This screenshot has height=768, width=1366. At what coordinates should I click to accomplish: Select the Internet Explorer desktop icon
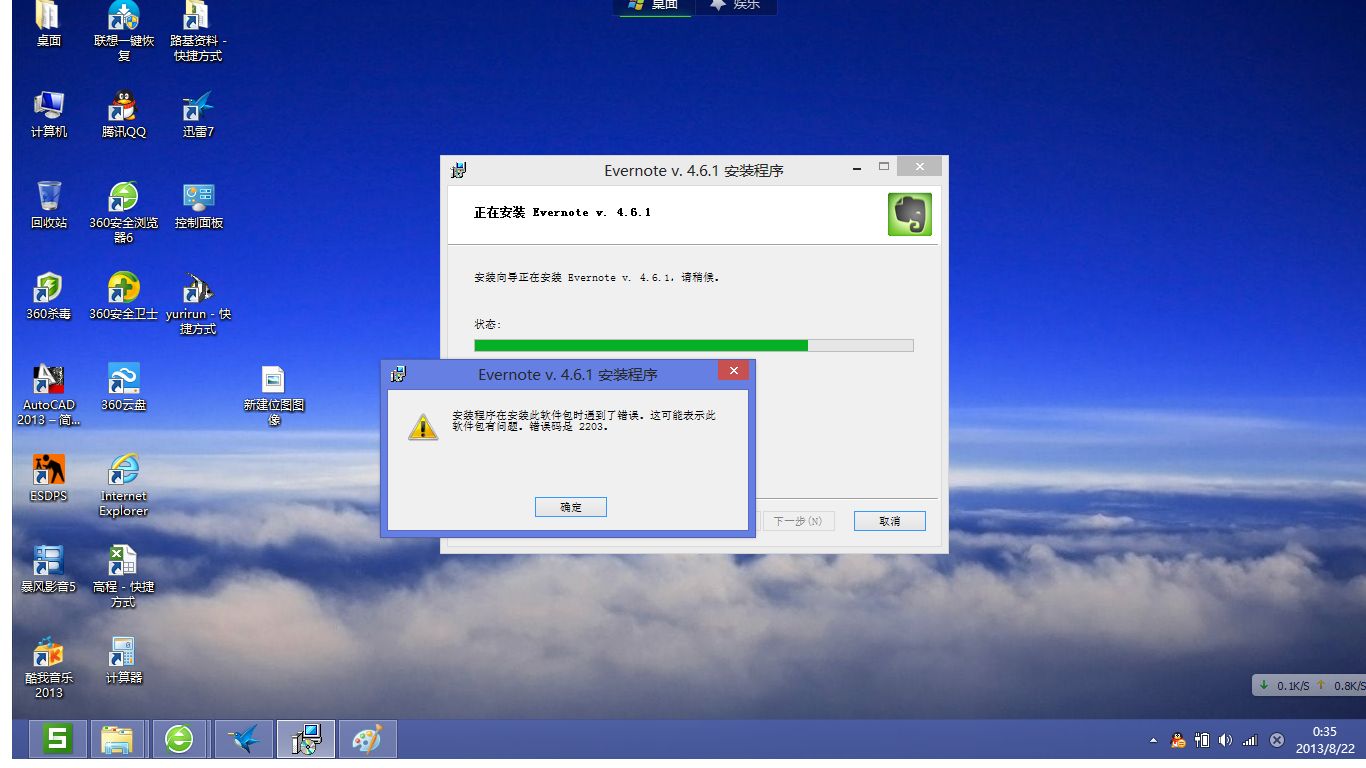tap(124, 485)
